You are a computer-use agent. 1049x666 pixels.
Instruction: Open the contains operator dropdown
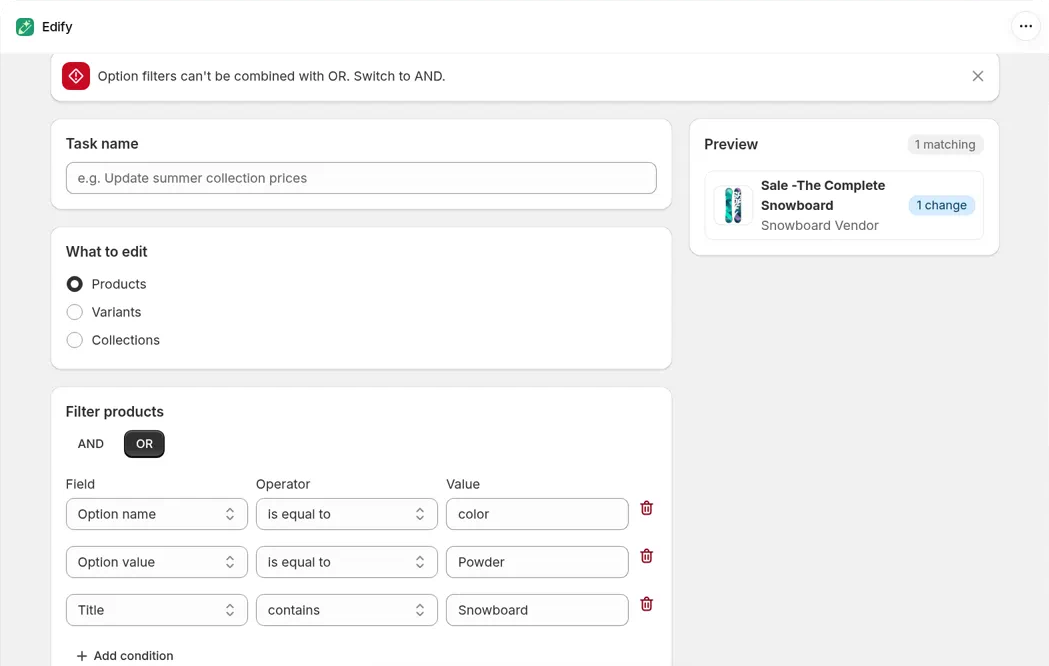(x=347, y=610)
